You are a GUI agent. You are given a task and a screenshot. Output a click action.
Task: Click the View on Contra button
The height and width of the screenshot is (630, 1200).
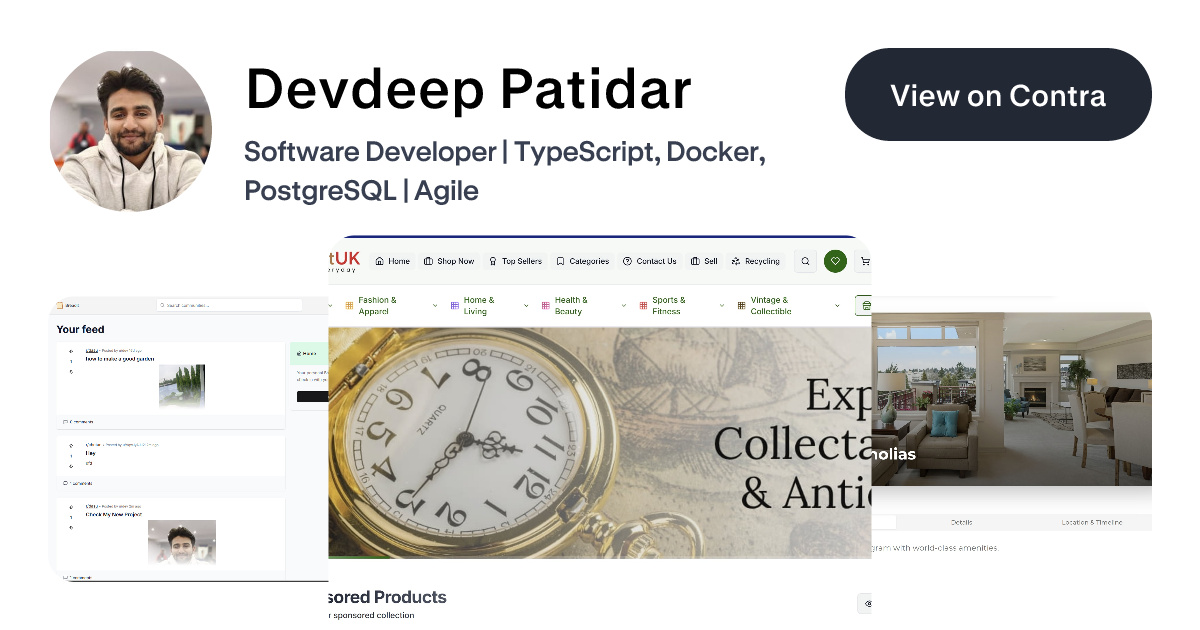coord(998,95)
